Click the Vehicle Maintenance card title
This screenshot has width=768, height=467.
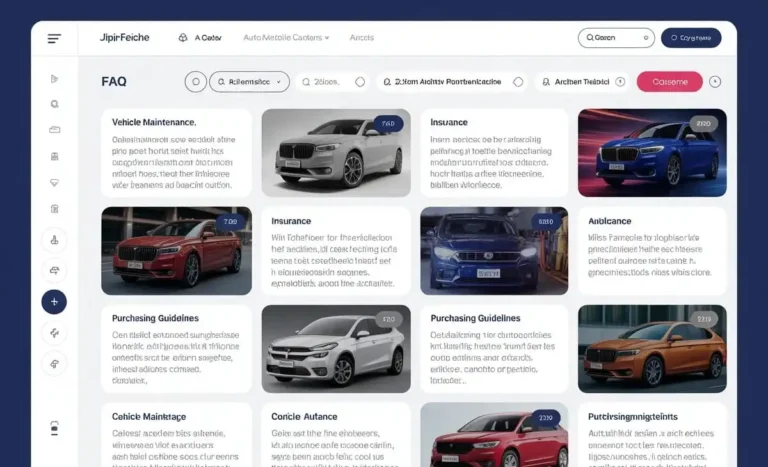pos(154,122)
